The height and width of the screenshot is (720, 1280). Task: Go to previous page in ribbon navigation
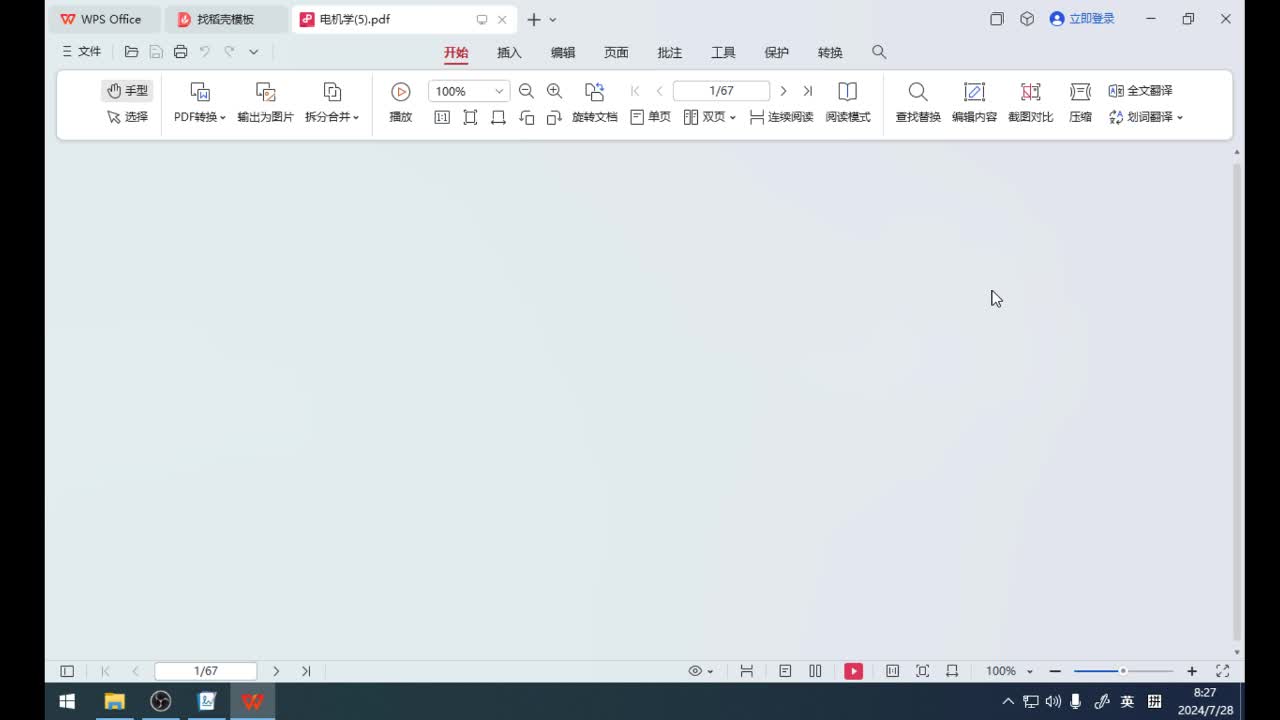click(x=659, y=91)
